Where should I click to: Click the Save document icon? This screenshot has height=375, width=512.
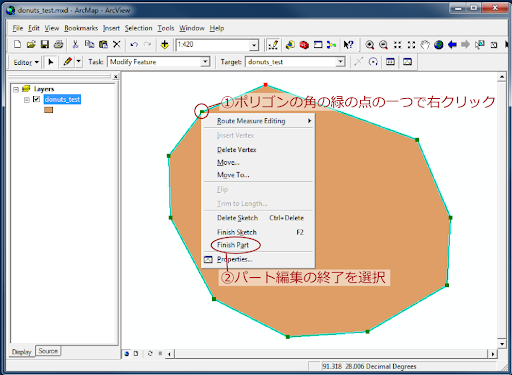(x=45, y=44)
